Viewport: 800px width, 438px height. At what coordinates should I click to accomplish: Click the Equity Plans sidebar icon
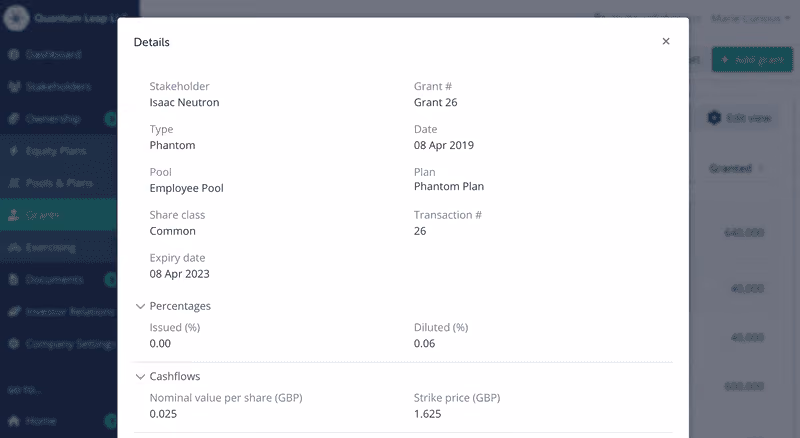point(14,151)
